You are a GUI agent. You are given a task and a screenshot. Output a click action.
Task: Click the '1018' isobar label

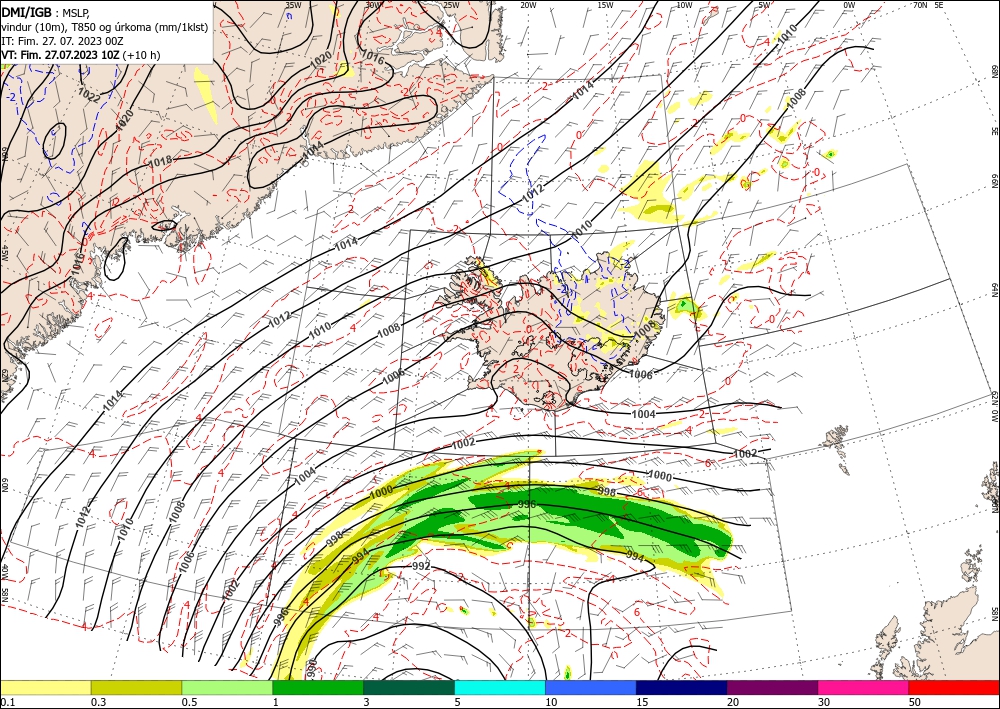pyautogui.click(x=160, y=162)
